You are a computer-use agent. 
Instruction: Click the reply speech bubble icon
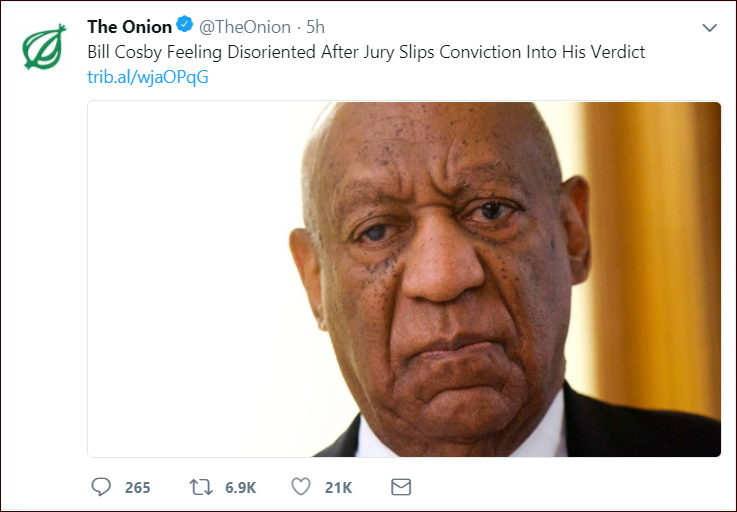coord(101,487)
